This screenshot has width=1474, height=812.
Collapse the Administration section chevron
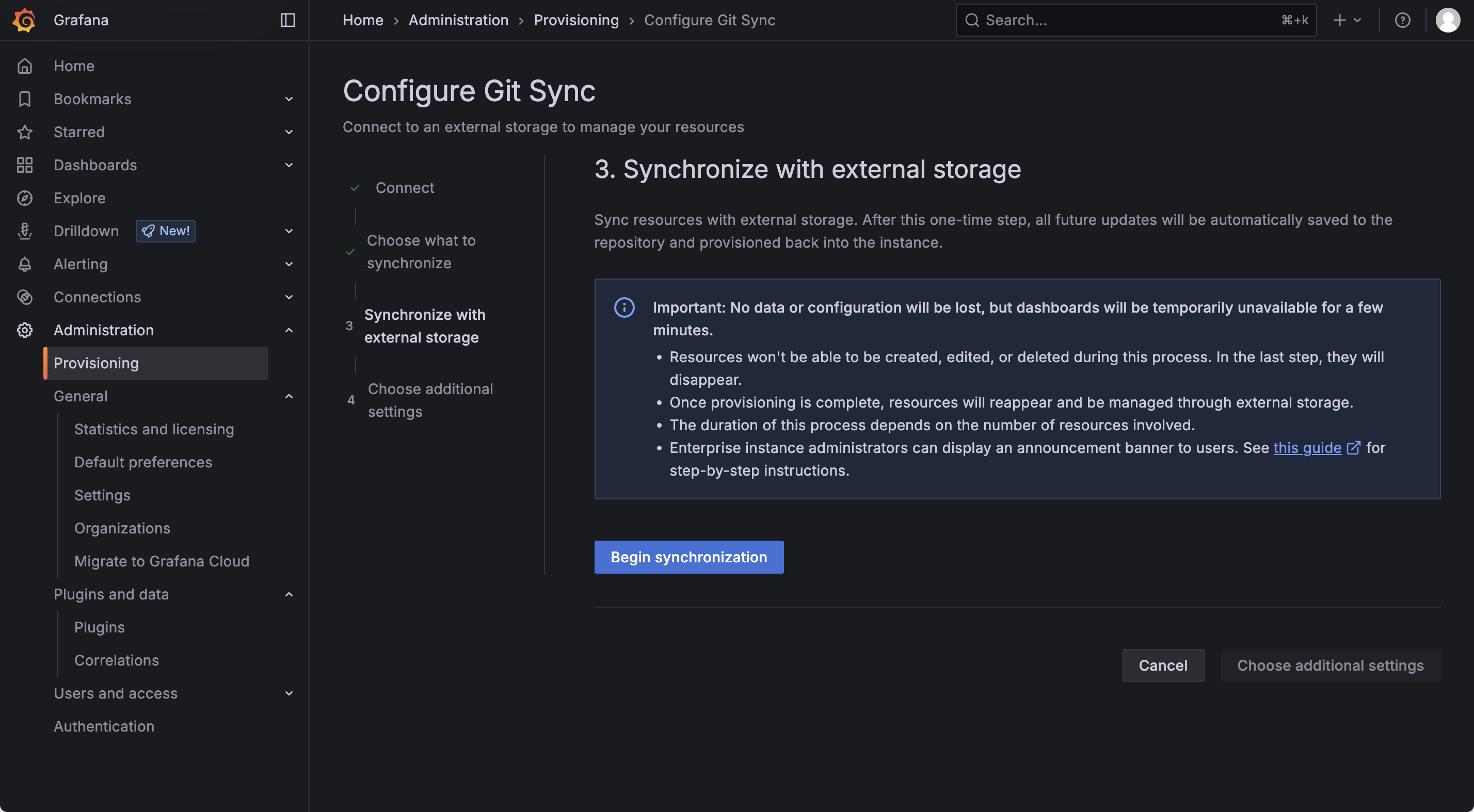click(289, 330)
